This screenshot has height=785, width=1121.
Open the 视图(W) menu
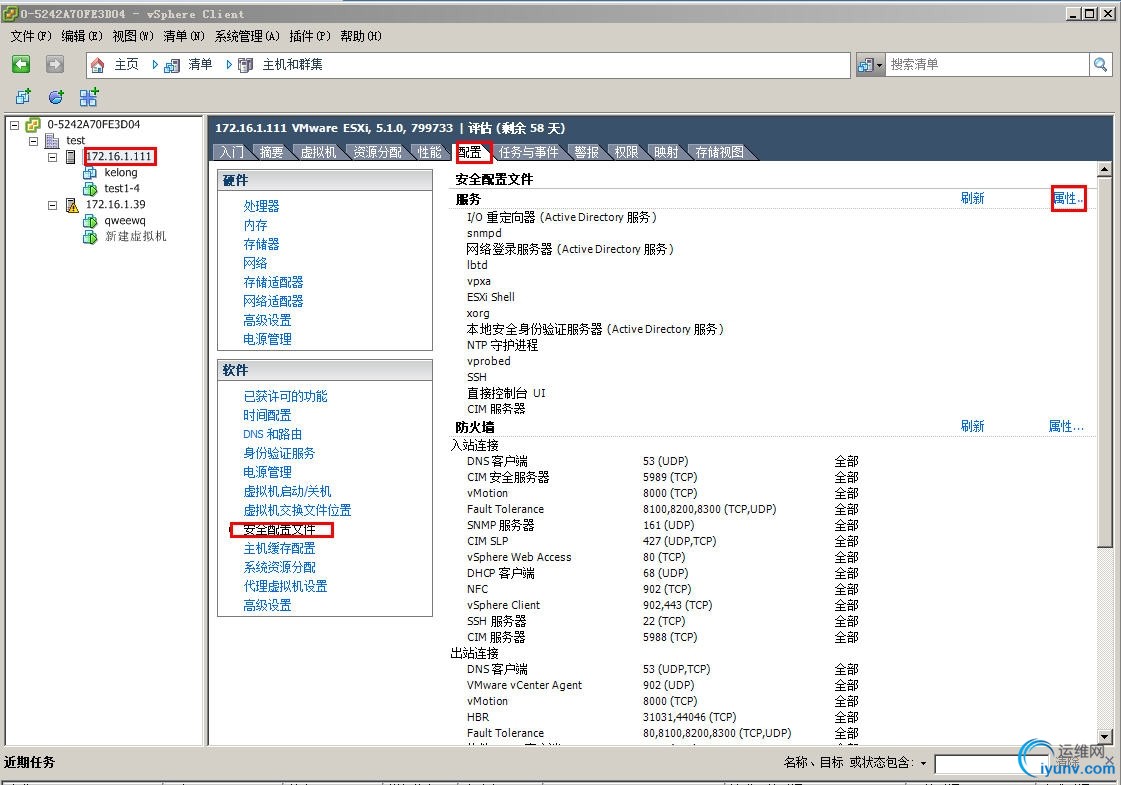133,36
